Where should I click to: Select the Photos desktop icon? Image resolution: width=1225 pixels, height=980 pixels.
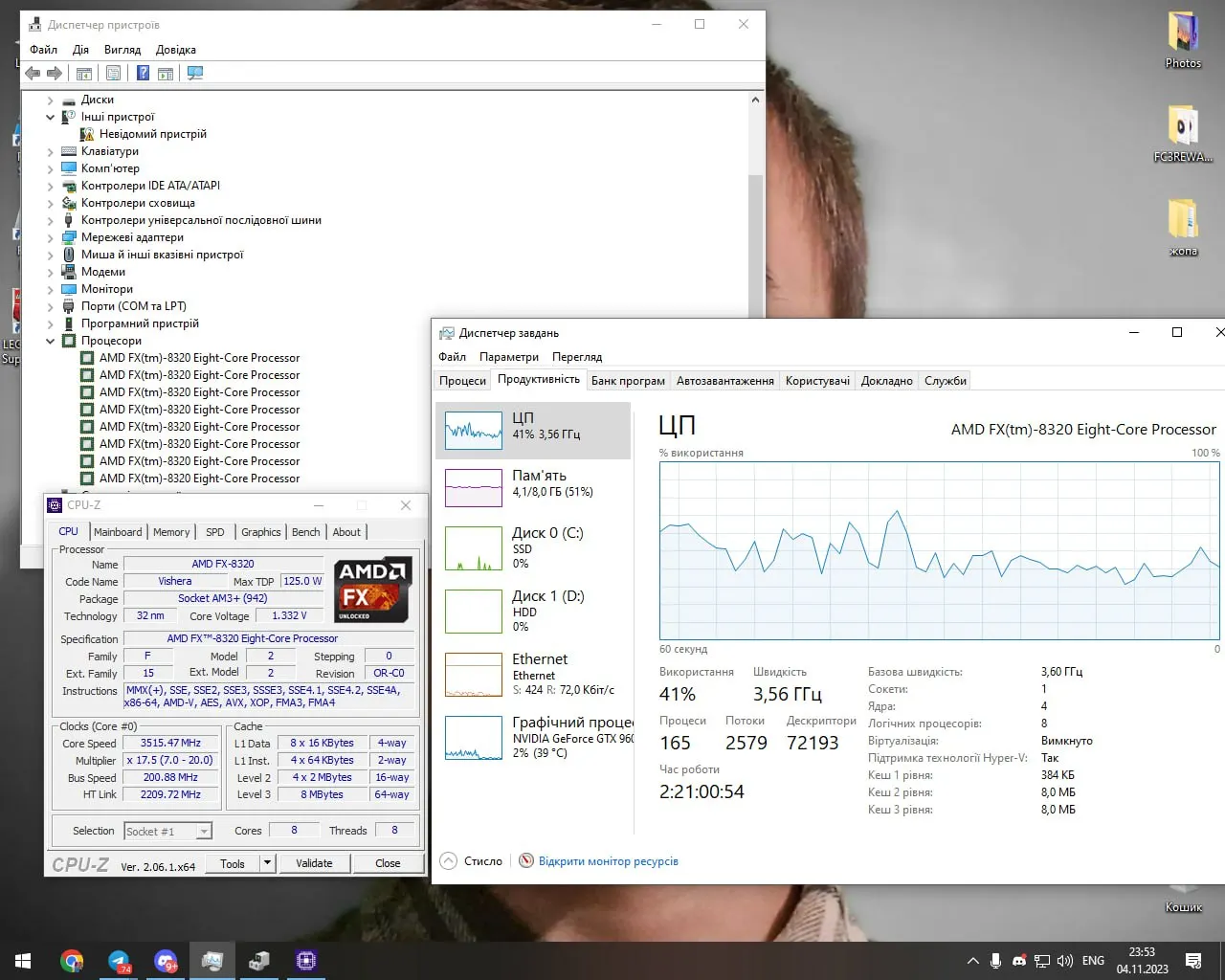pos(1183,41)
